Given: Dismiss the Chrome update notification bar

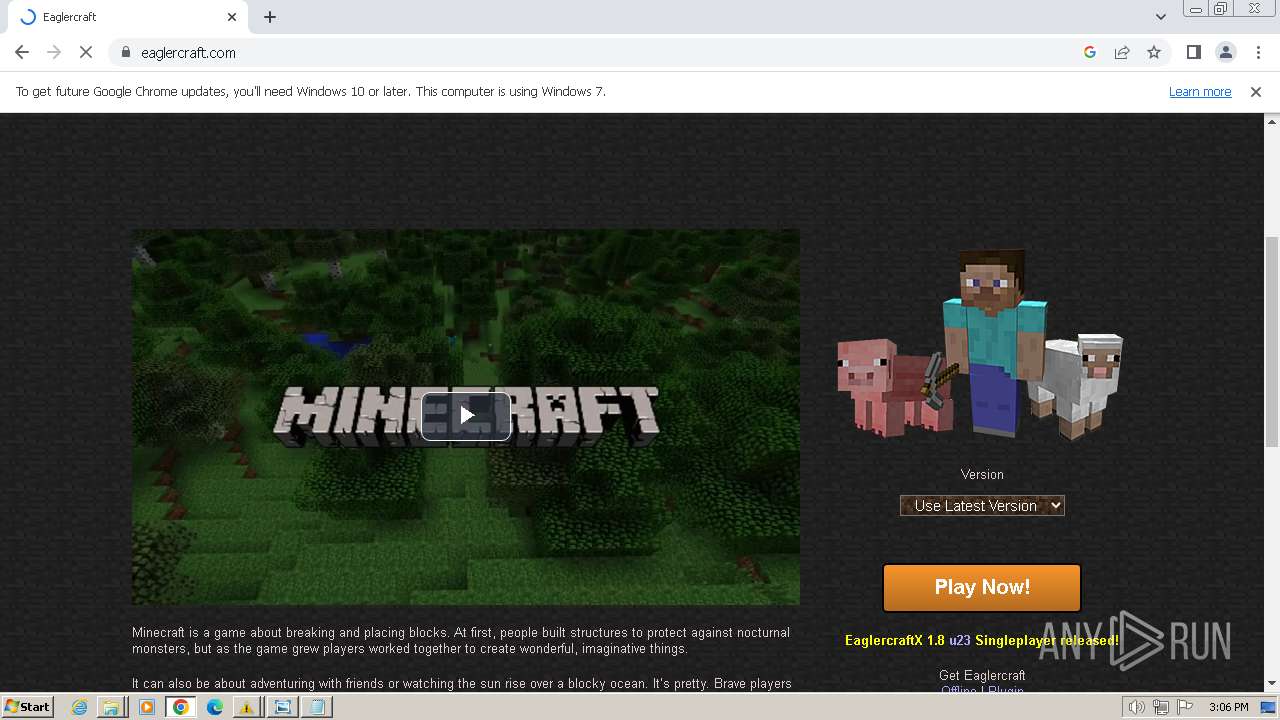Looking at the screenshot, I should [x=1256, y=92].
